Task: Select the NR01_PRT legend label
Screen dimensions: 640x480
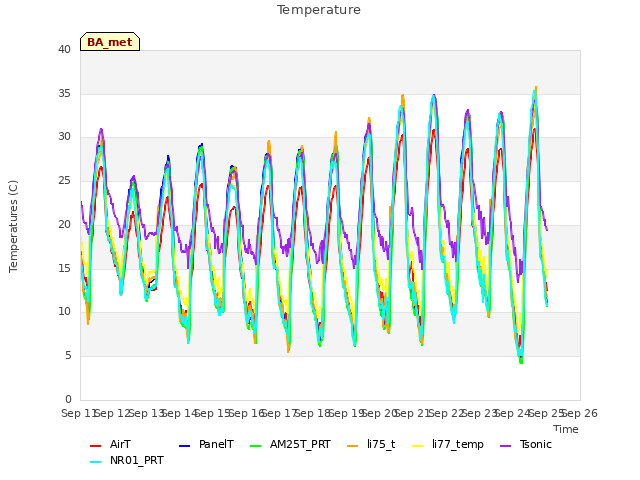Action: (x=136, y=460)
